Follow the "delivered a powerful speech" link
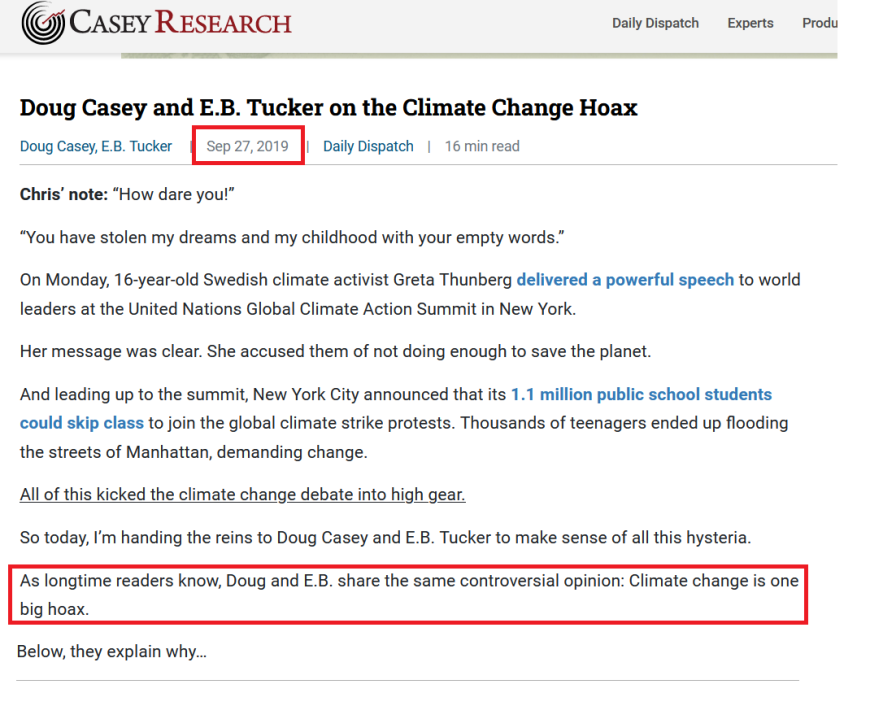This screenshot has height=706, width=870. click(625, 280)
